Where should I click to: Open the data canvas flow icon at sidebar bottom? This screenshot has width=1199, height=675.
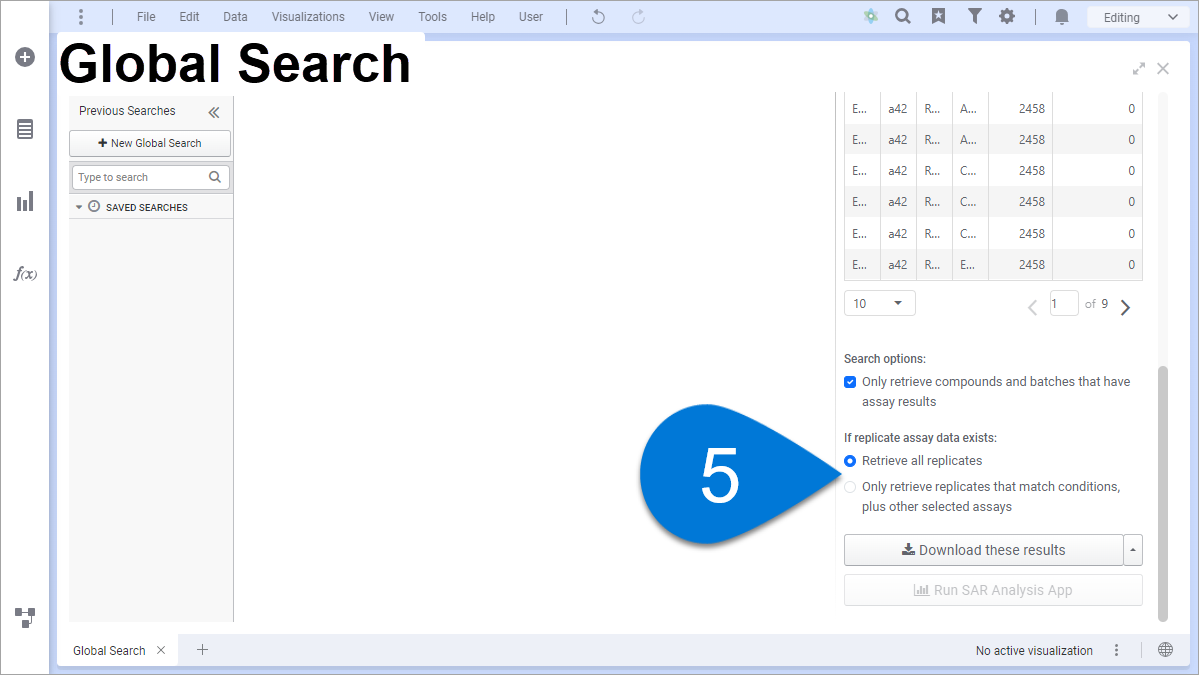[x=25, y=618]
